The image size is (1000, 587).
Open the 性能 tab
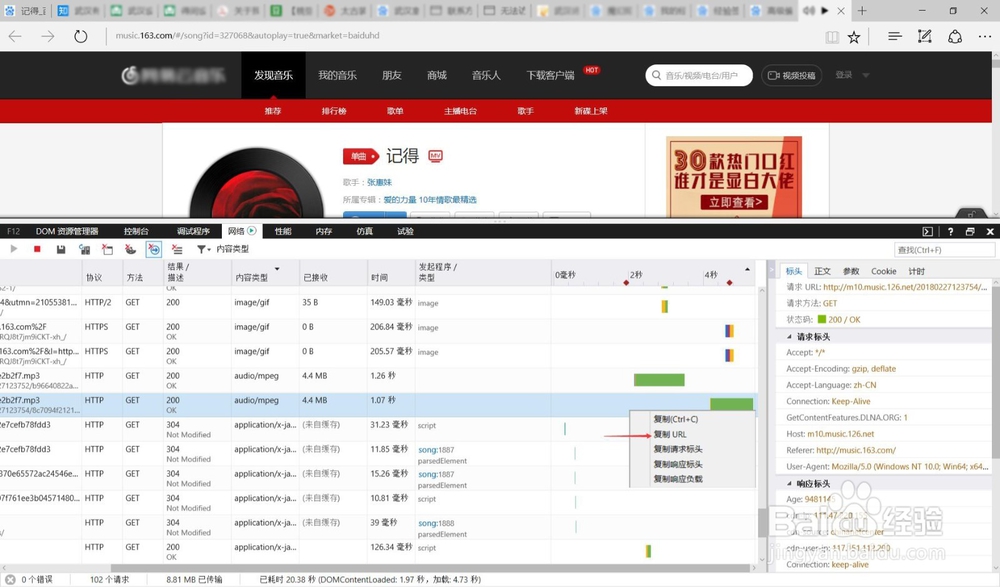pyautogui.click(x=283, y=231)
